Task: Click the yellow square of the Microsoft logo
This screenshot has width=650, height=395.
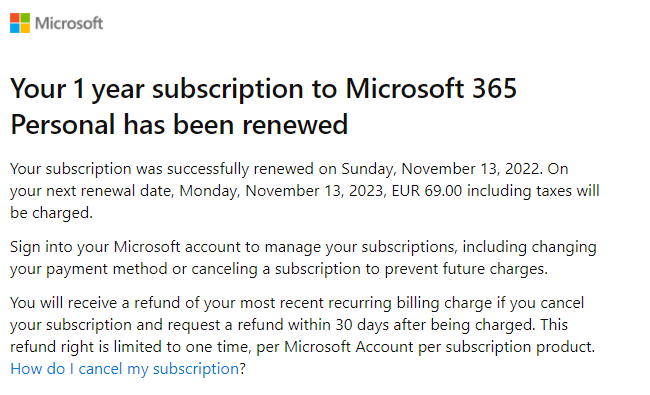Action: pos(25,28)
